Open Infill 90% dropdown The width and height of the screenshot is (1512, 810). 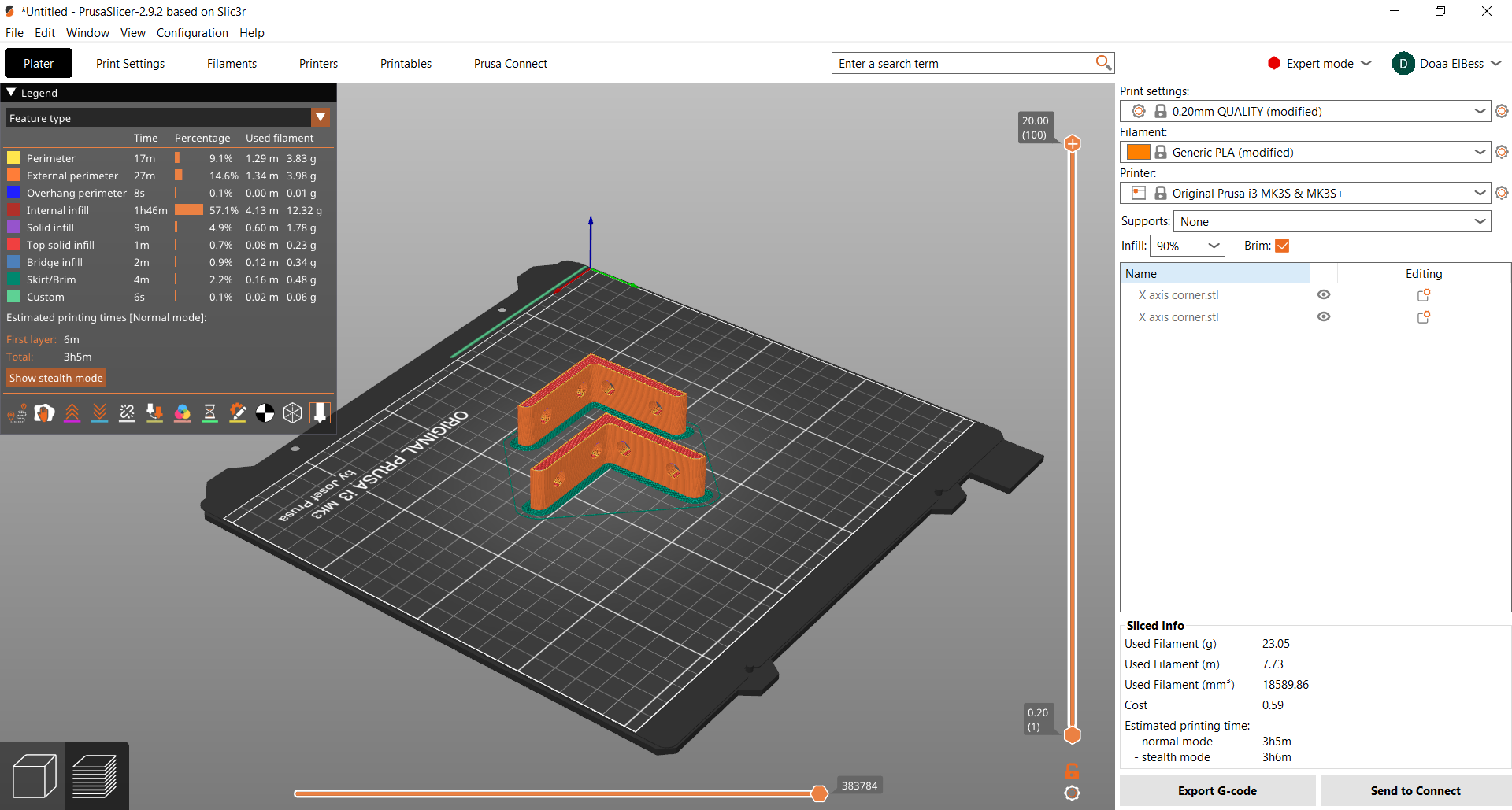[x=1188, y=246]
